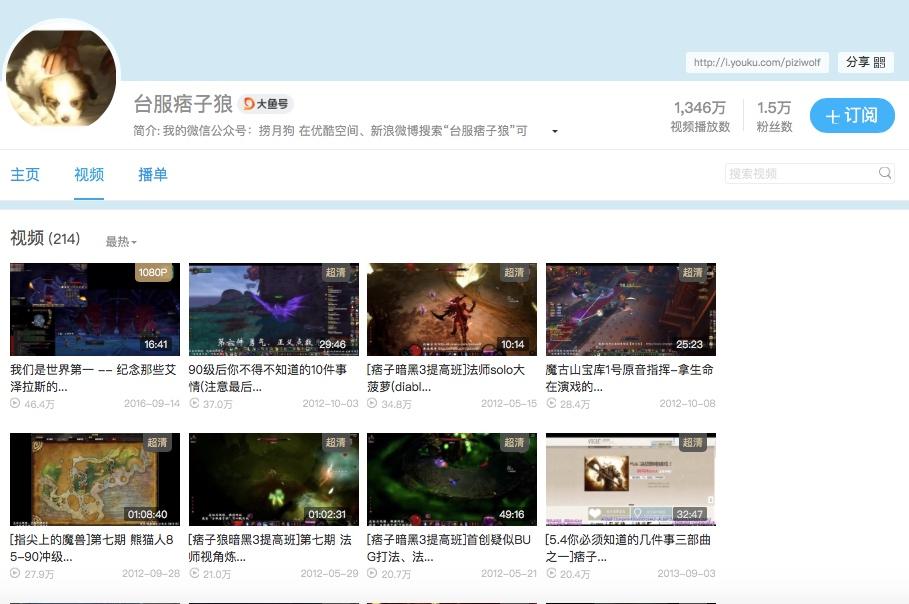Open title [痞子暗黑3提高班]首创疑似BUG打法
This screenshot has width=909, height=604.
pos(449,548)
